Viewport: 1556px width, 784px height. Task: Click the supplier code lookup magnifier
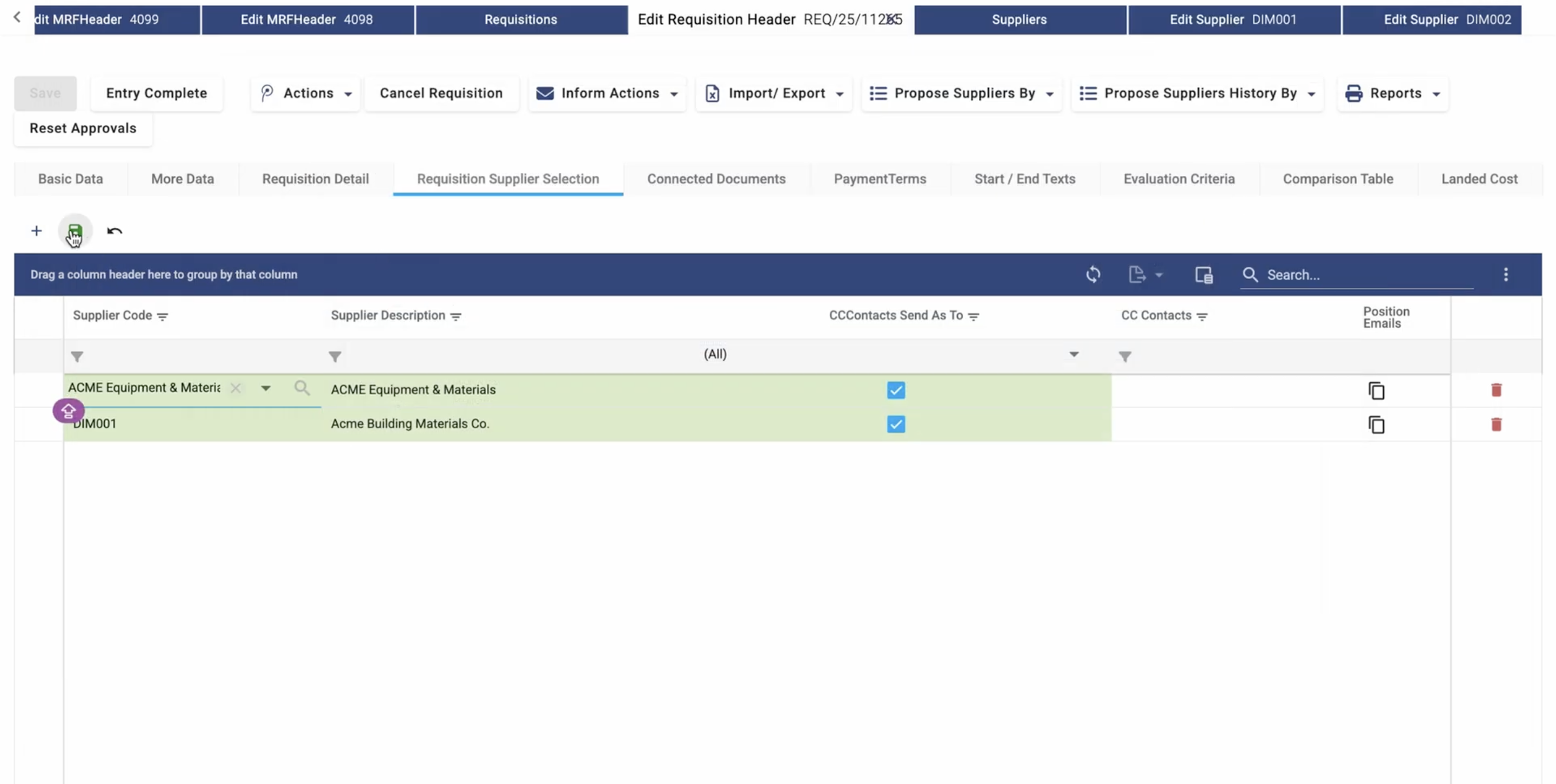(x=302, y=388)
